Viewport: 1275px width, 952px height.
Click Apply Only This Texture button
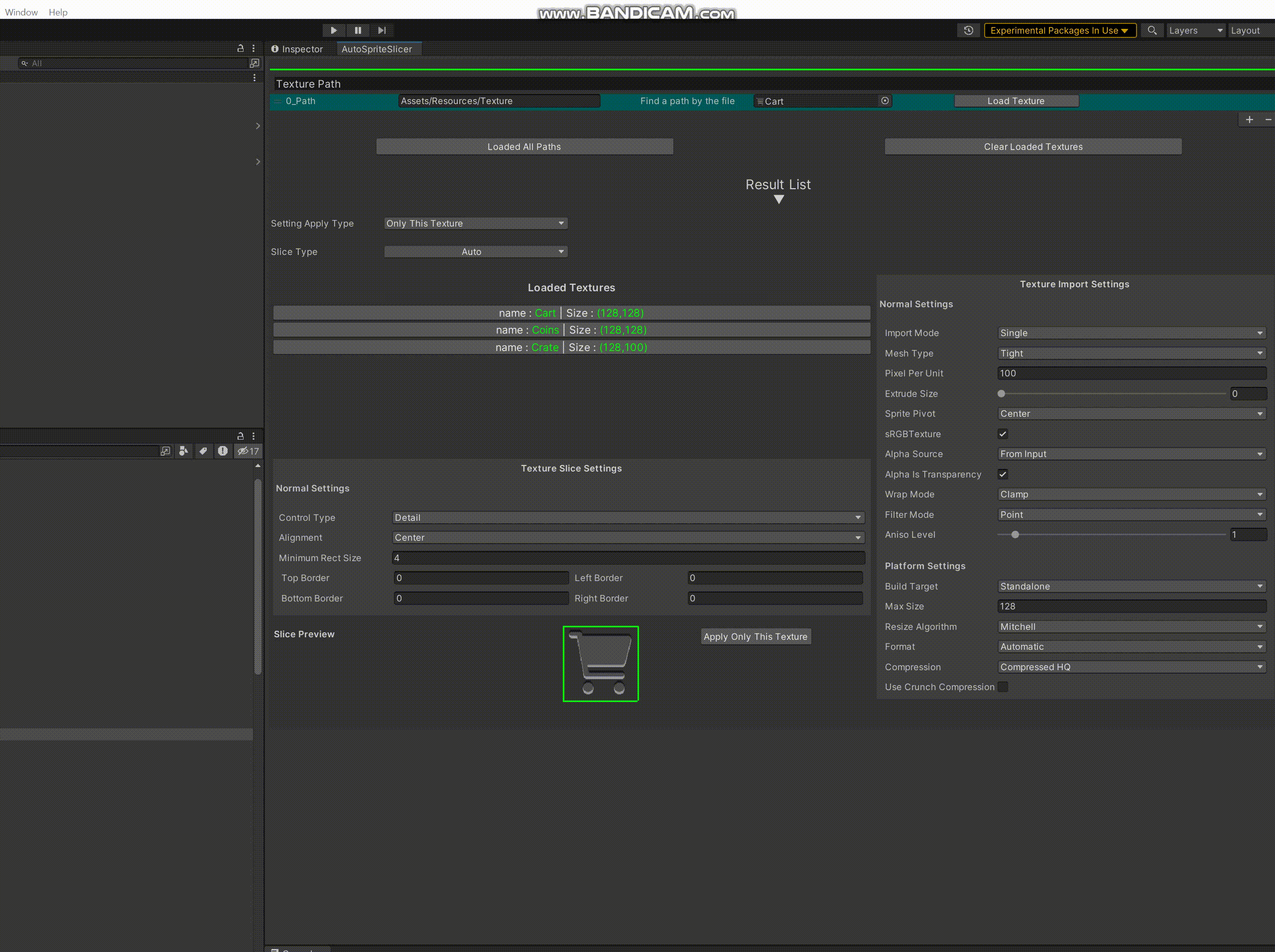[x=755, y=637]
